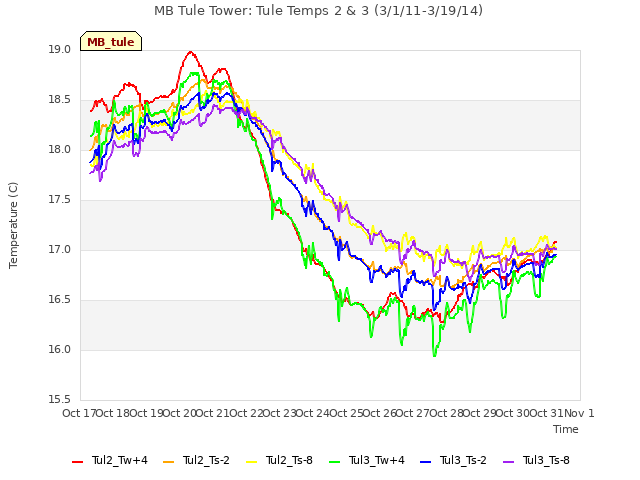The width and height of the screenshot is (640, 480).
Task: Click the Nov 1 x-axis tick label
Action: click(x=579, y=413)
